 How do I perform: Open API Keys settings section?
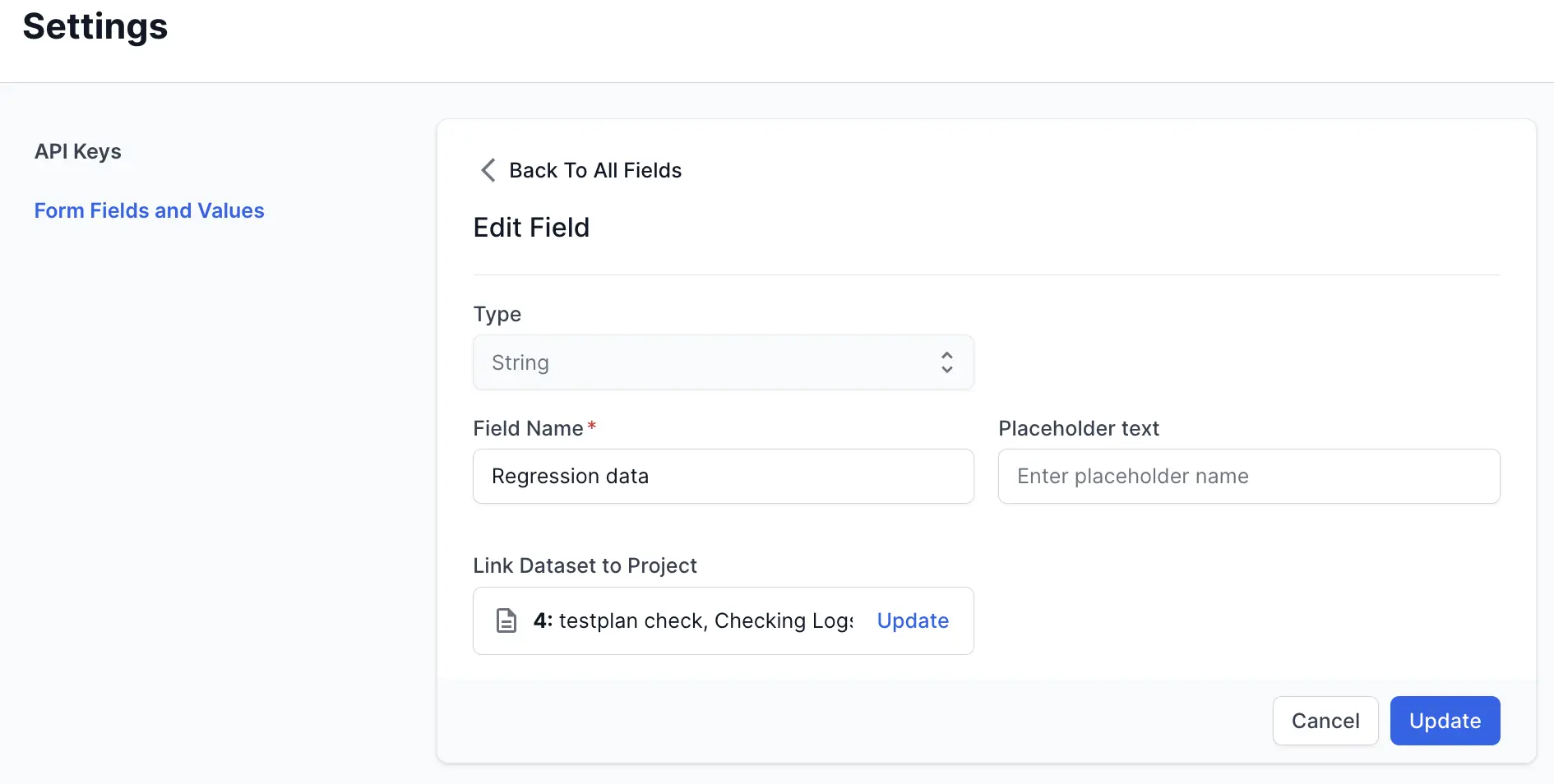[78, 151]
